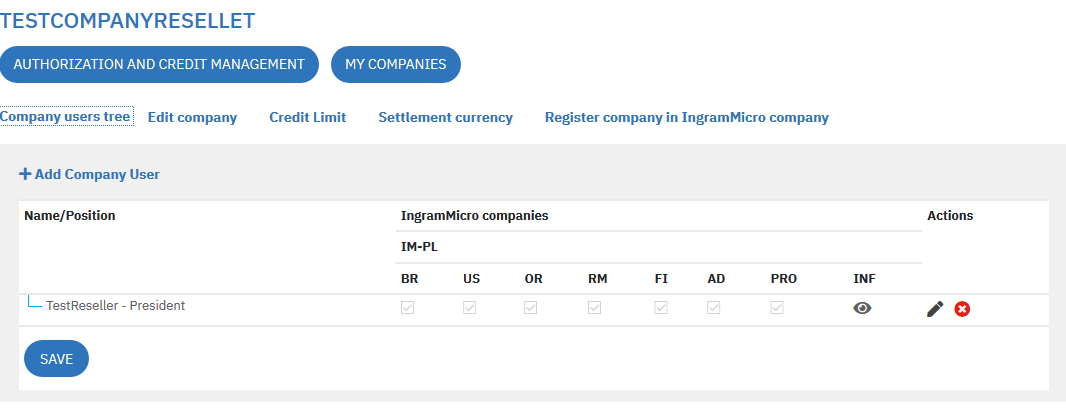
Task: Click the red delete icon for TestReseller
Action: tap(962, 309)
